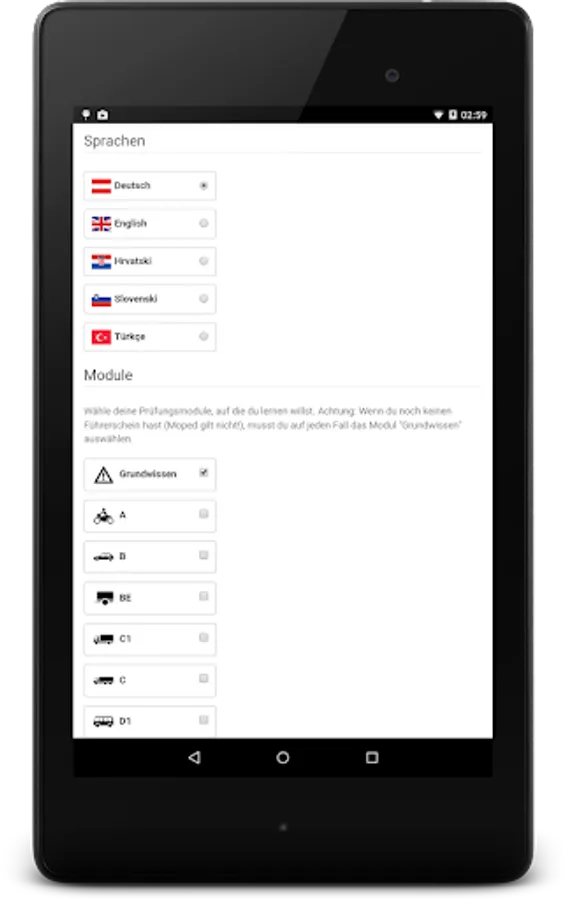Viewport: 566px width, 900px height.
Task: Open recent apps with square button
Action: pyautogui.click(x=372, y=758)
